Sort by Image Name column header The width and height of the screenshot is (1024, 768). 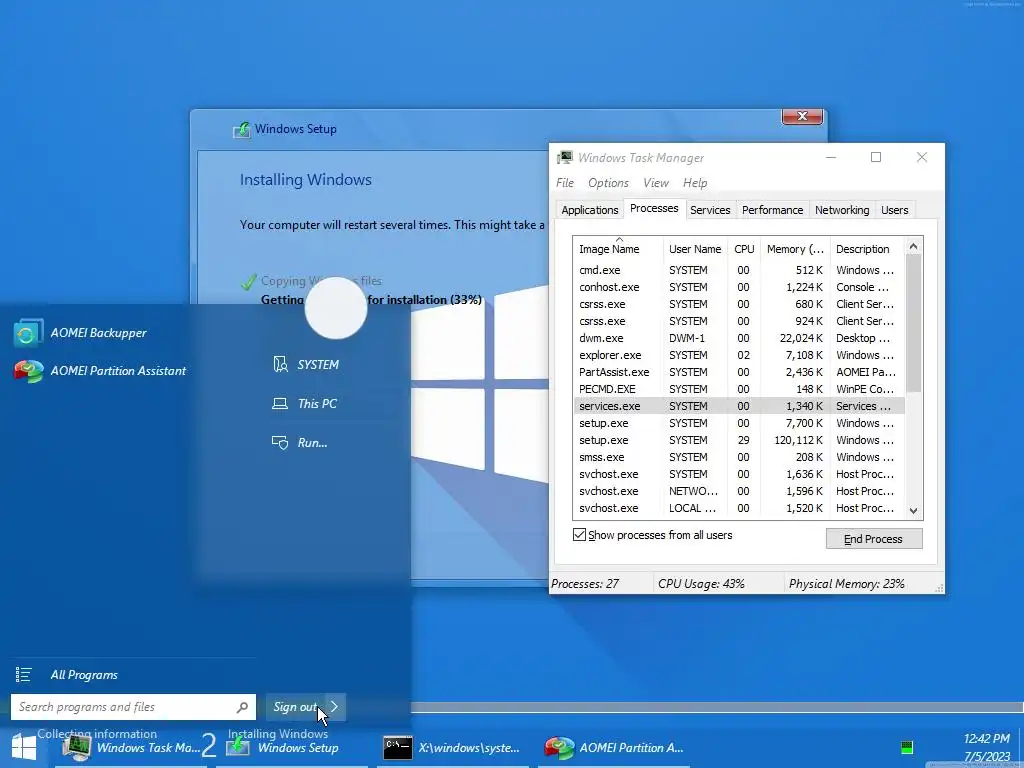618,249
